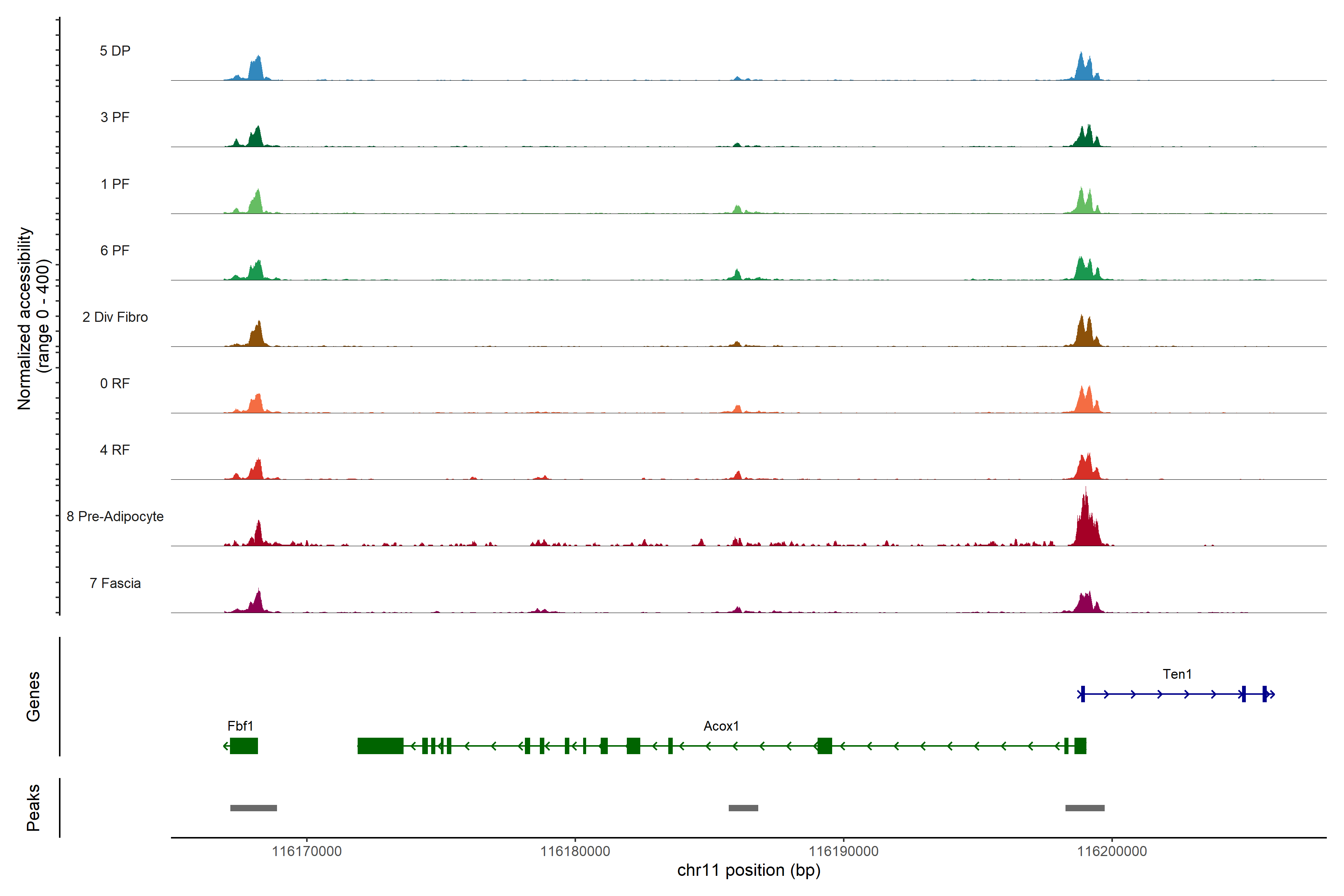Click the middle gray peak bar
This screenshot has width=1344, height=896.
pos(743,808)
